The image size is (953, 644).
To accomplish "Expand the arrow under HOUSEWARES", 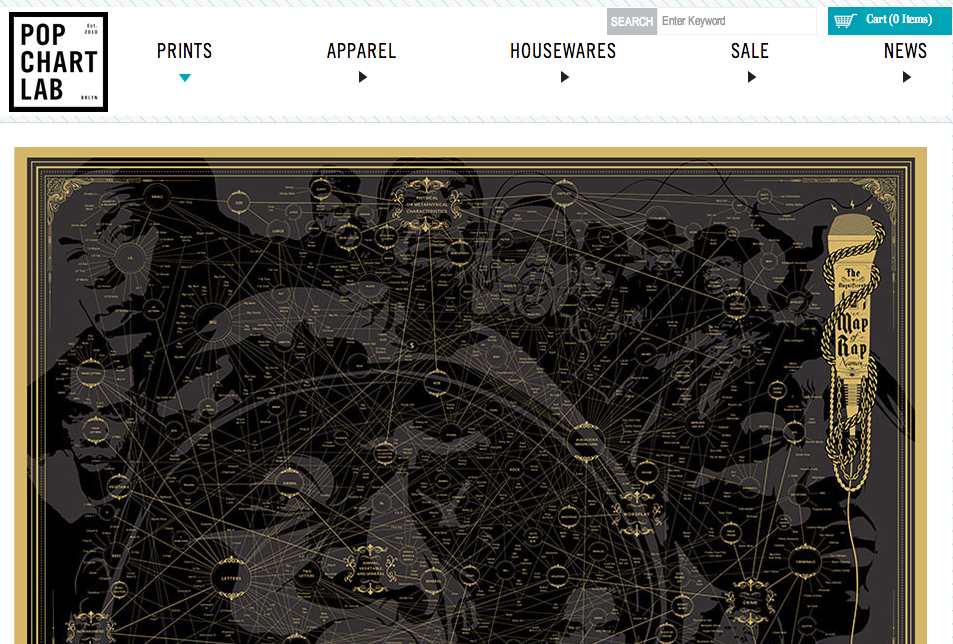I will pos(565,77).
